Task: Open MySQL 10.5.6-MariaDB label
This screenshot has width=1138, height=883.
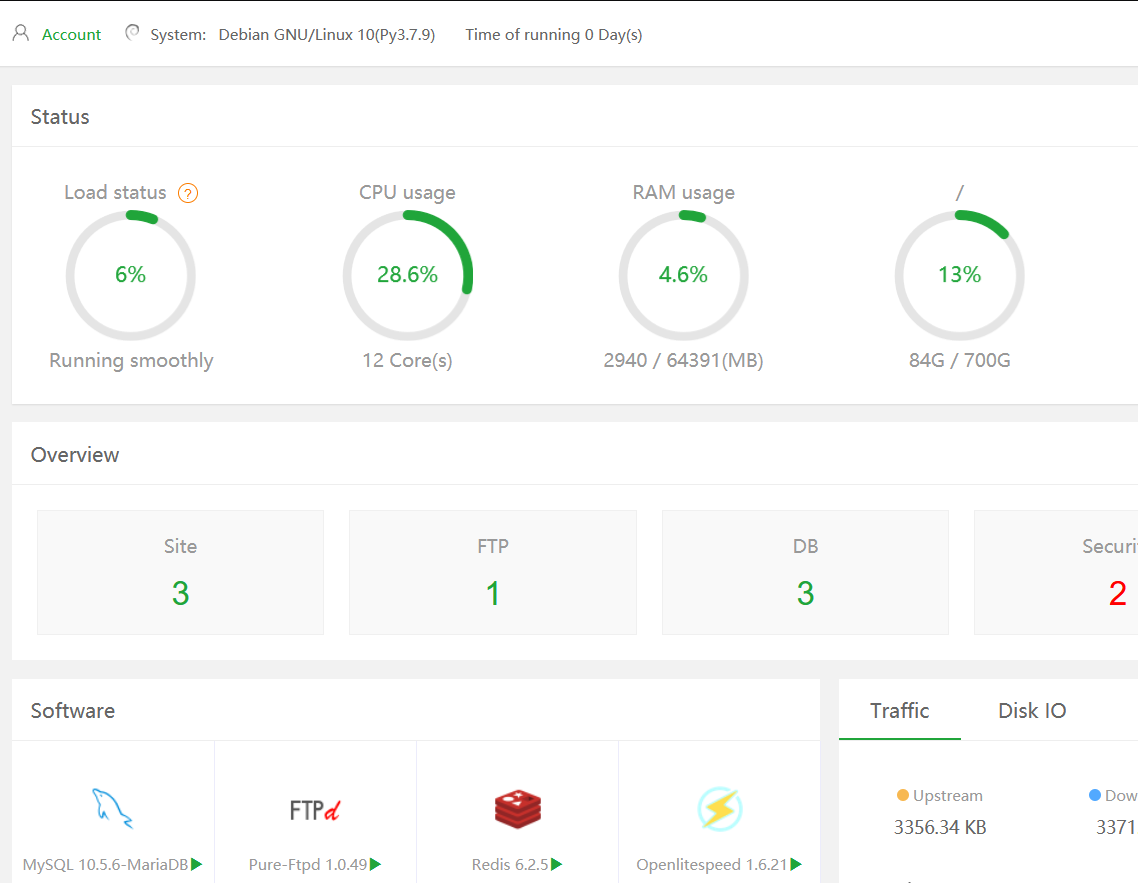Action: 105,865
